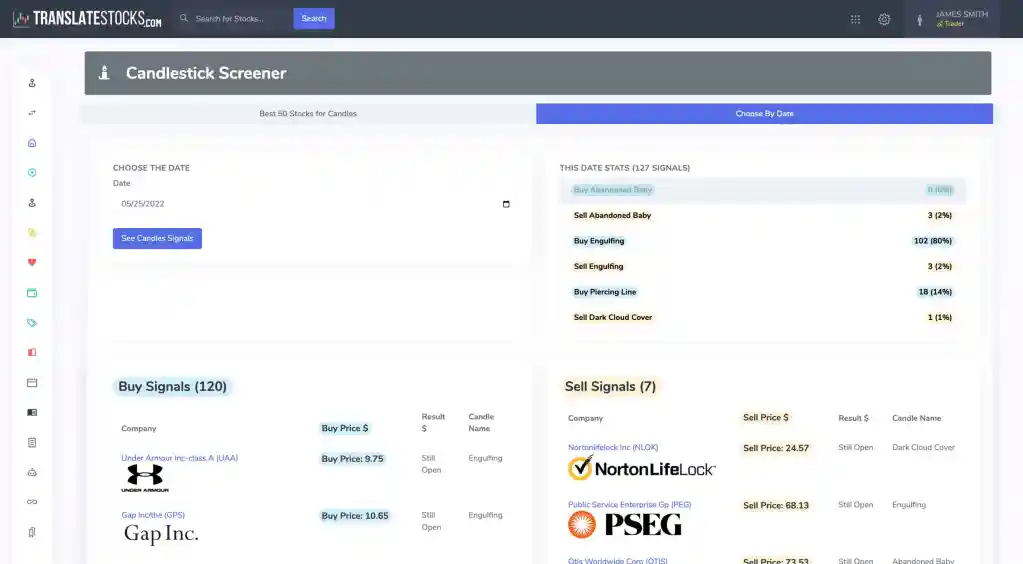
Task: Open the dark book sidebar icon
Action: [32, 413]
